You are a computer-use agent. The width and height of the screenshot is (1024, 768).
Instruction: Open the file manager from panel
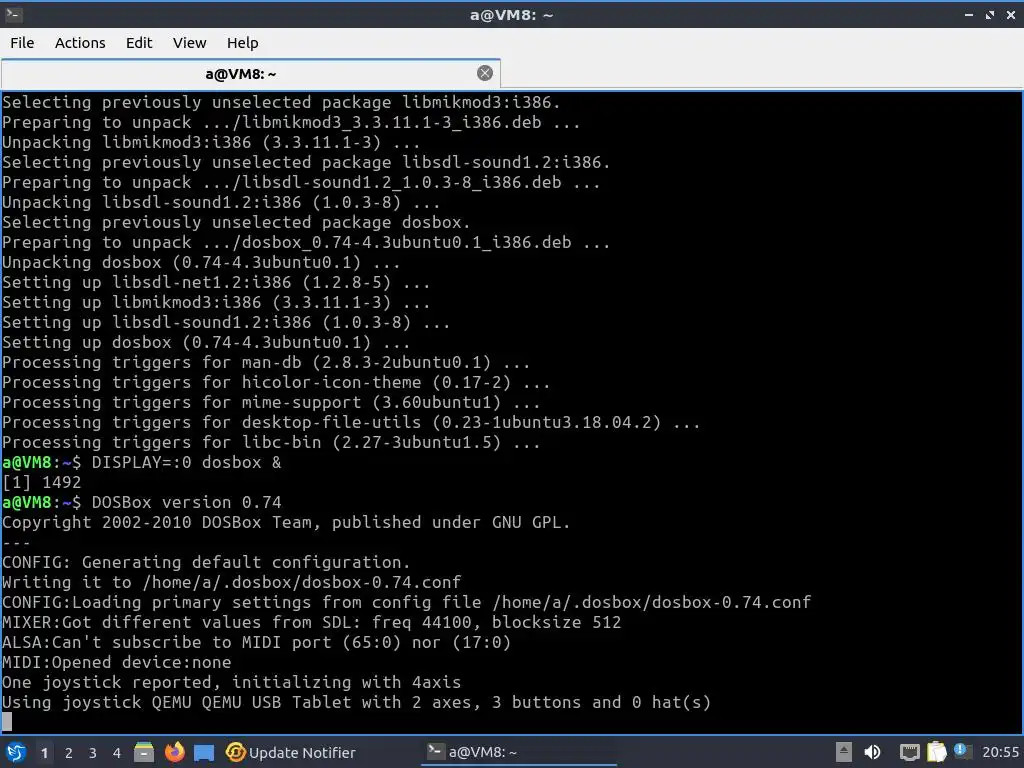[x=144, y=752]
